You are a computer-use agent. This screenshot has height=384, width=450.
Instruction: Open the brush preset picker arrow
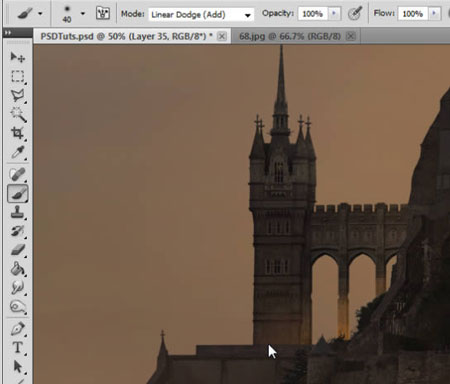point(83,14)
